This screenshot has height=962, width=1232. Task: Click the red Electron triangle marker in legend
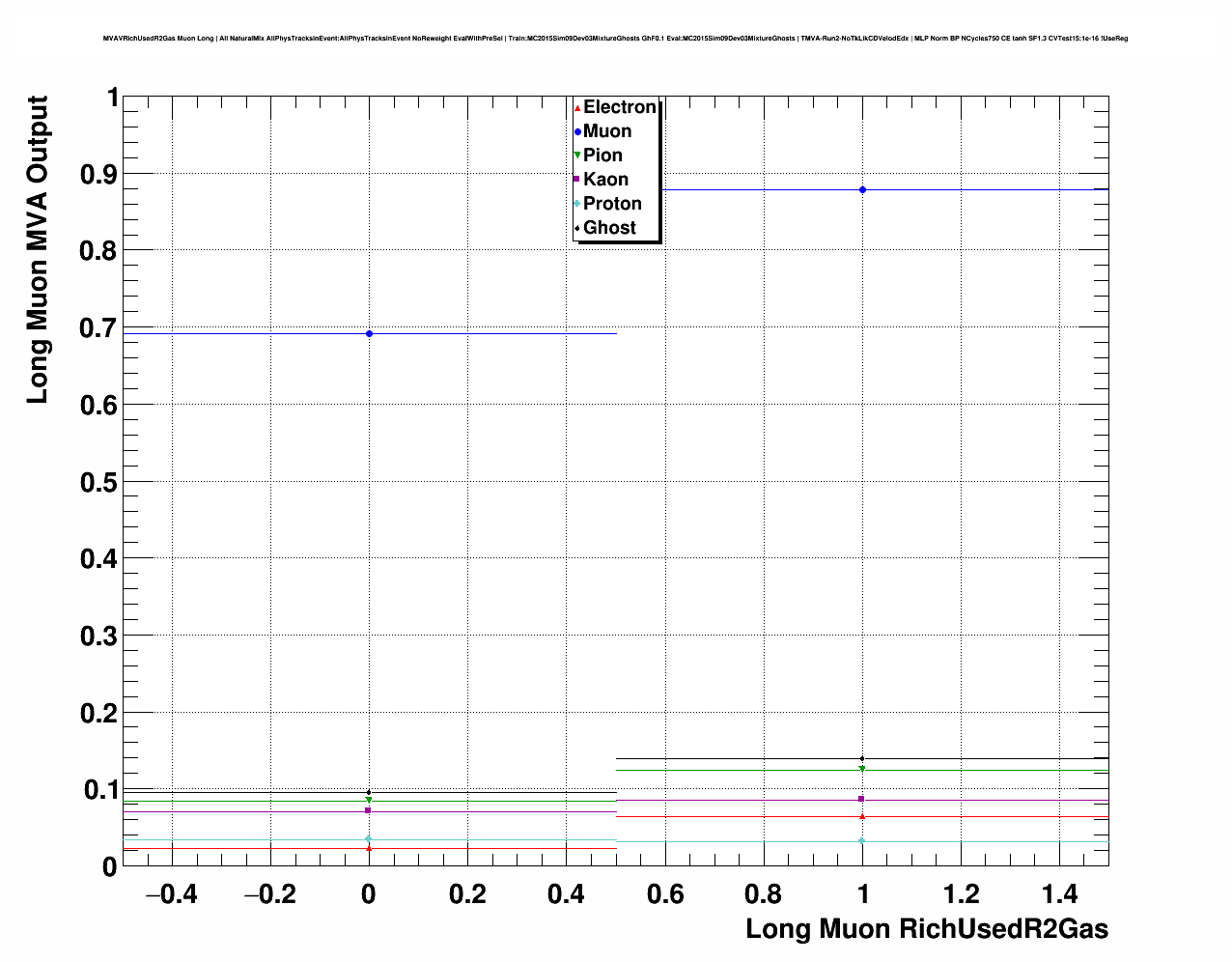[x=577, y=108]
